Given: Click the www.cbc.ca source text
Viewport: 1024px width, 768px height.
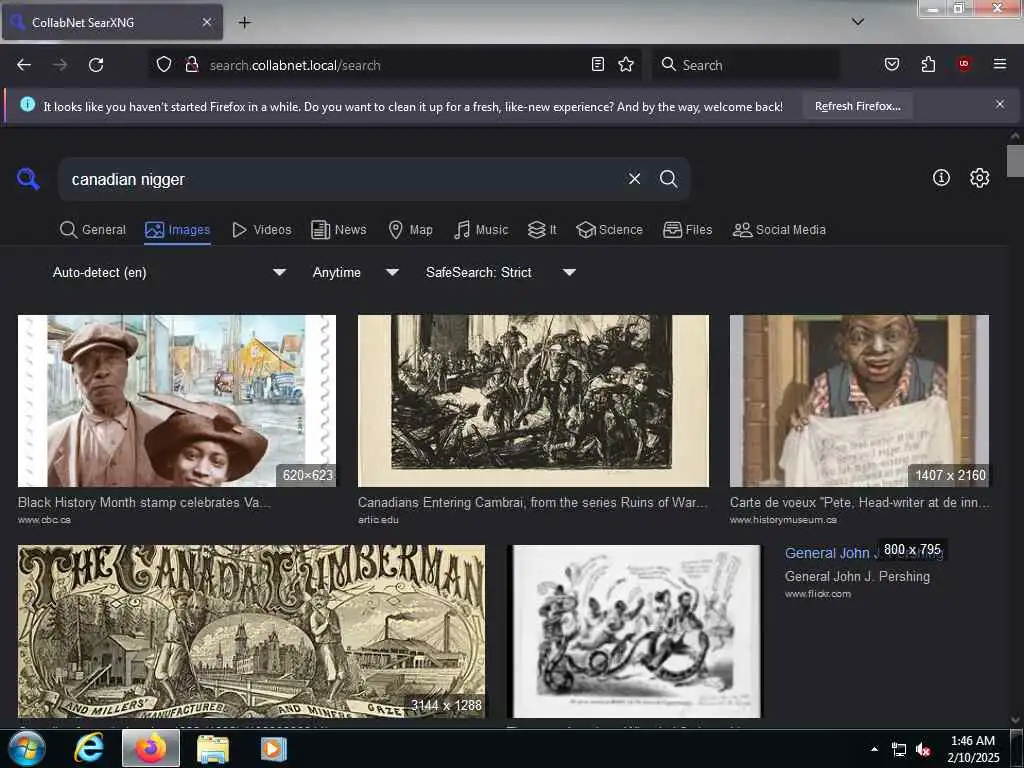Looking at the screenshot, I should [x=44, y=520].
